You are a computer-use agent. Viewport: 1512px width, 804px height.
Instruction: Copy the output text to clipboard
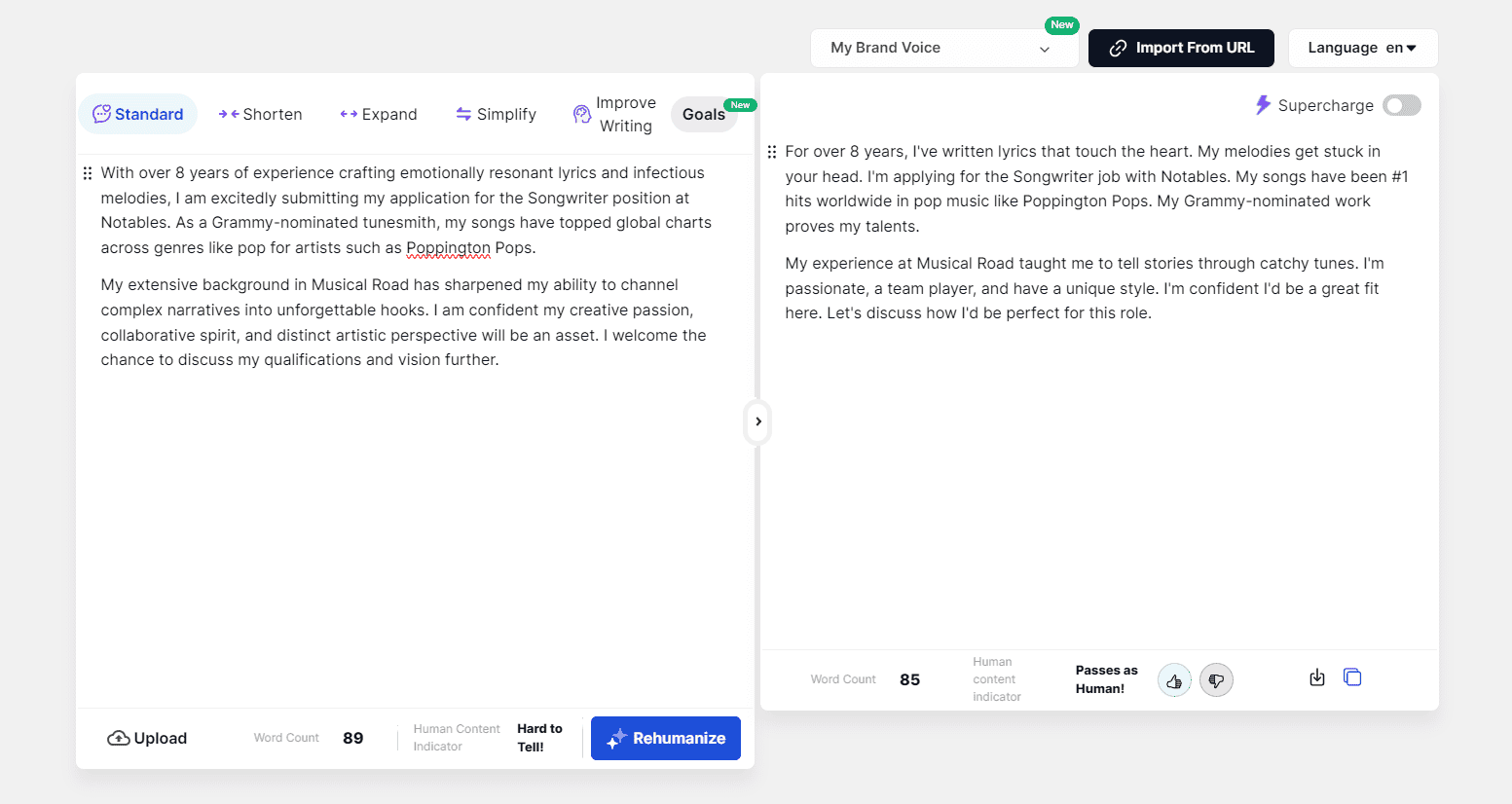coord(1352,677)
